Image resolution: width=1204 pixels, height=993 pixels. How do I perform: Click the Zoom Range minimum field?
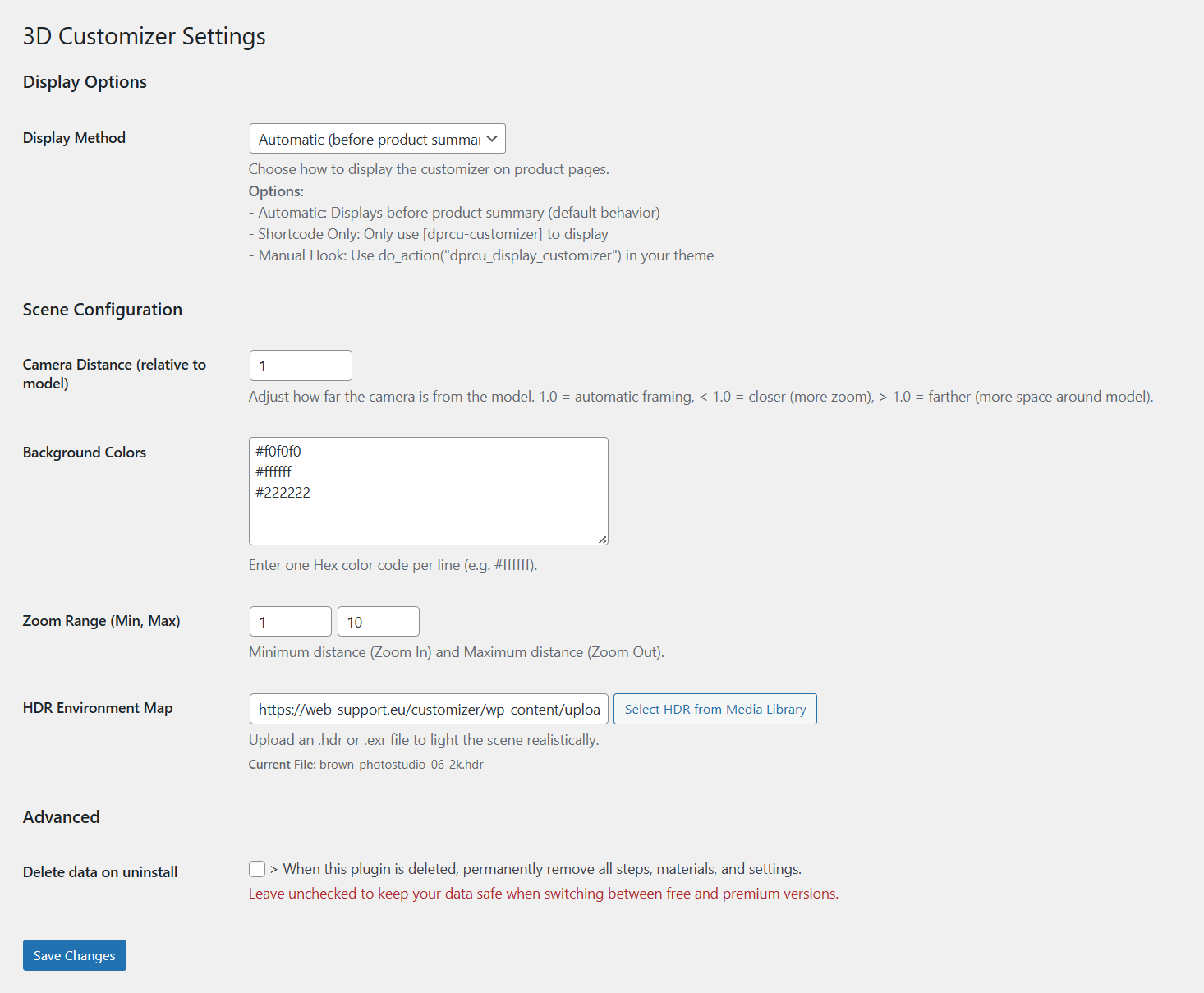pos(289,621)
